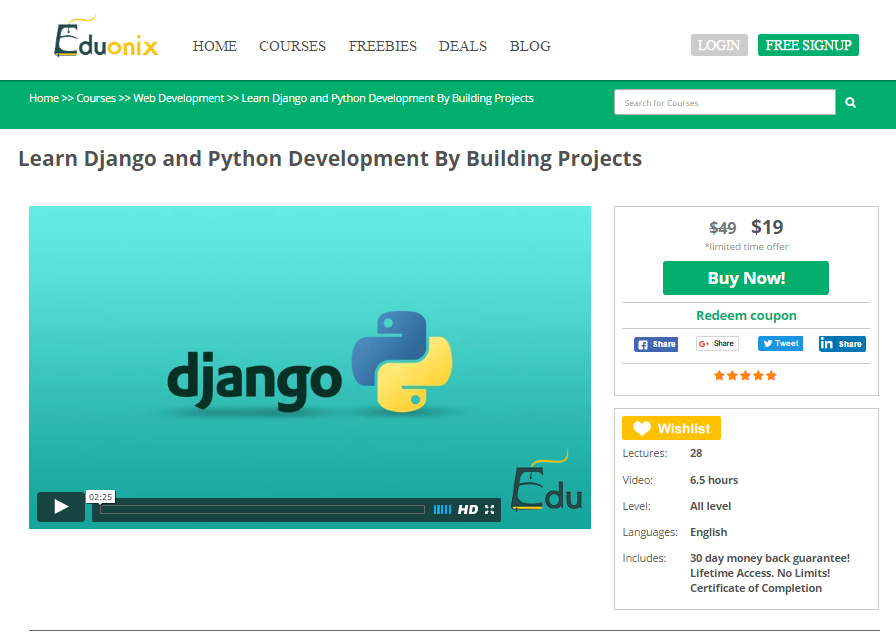The width and height of the screenshot is (896, 636).
Task: Add course to Wishlist
Action: (x=671, y=427)
